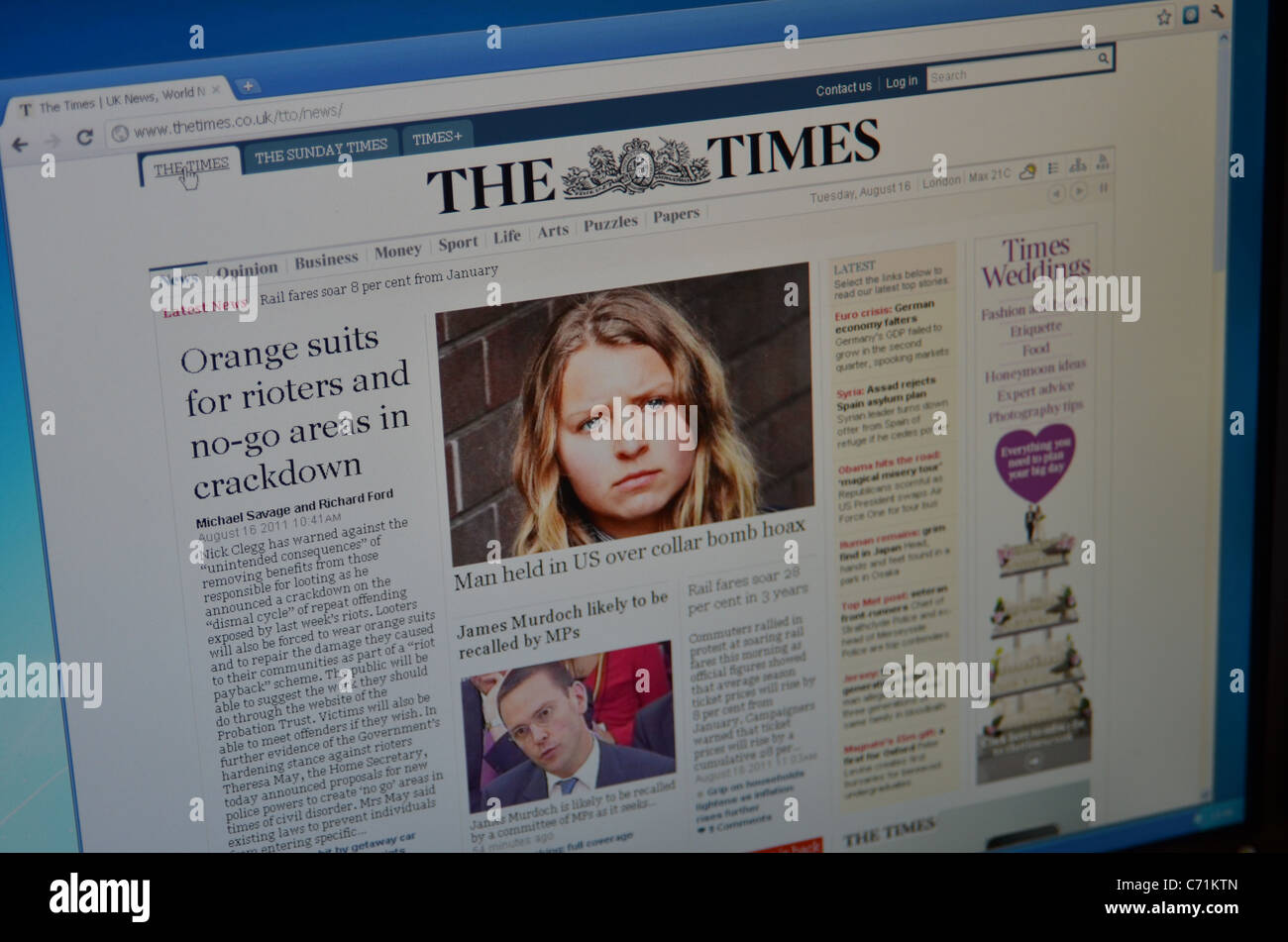Click the browser back arrow

(19, 144)
